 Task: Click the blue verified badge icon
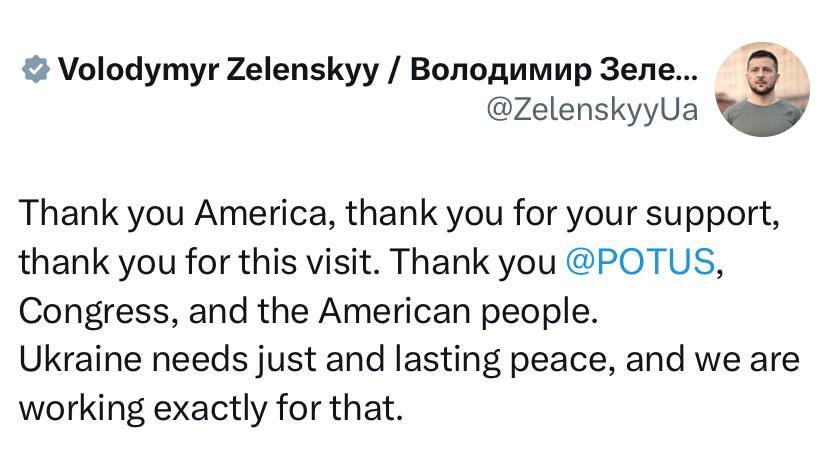36,69
